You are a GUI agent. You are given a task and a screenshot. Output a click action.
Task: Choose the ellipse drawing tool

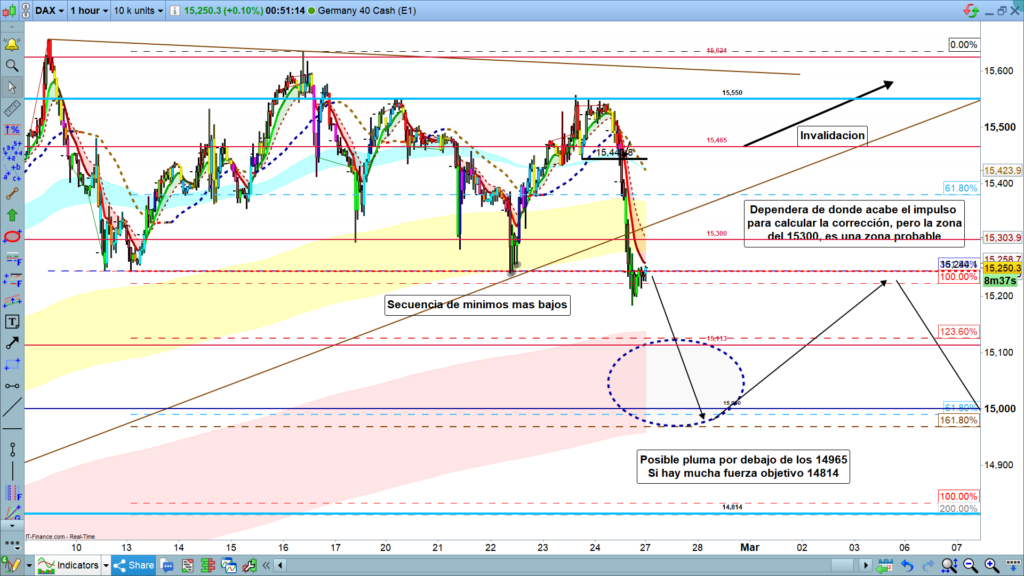(x=13, y=237)
